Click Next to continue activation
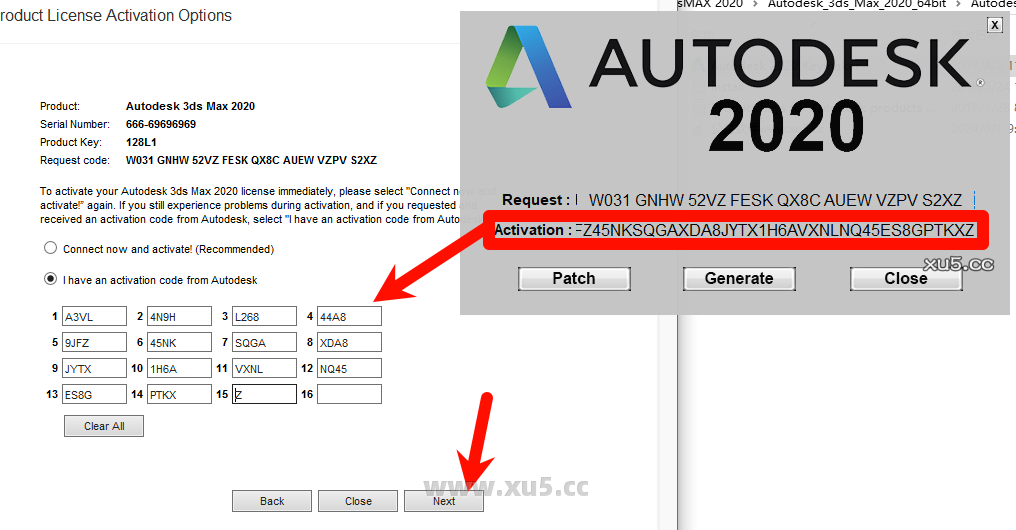The height and width of the screenshot is (530, 1016). pos(444,501)
